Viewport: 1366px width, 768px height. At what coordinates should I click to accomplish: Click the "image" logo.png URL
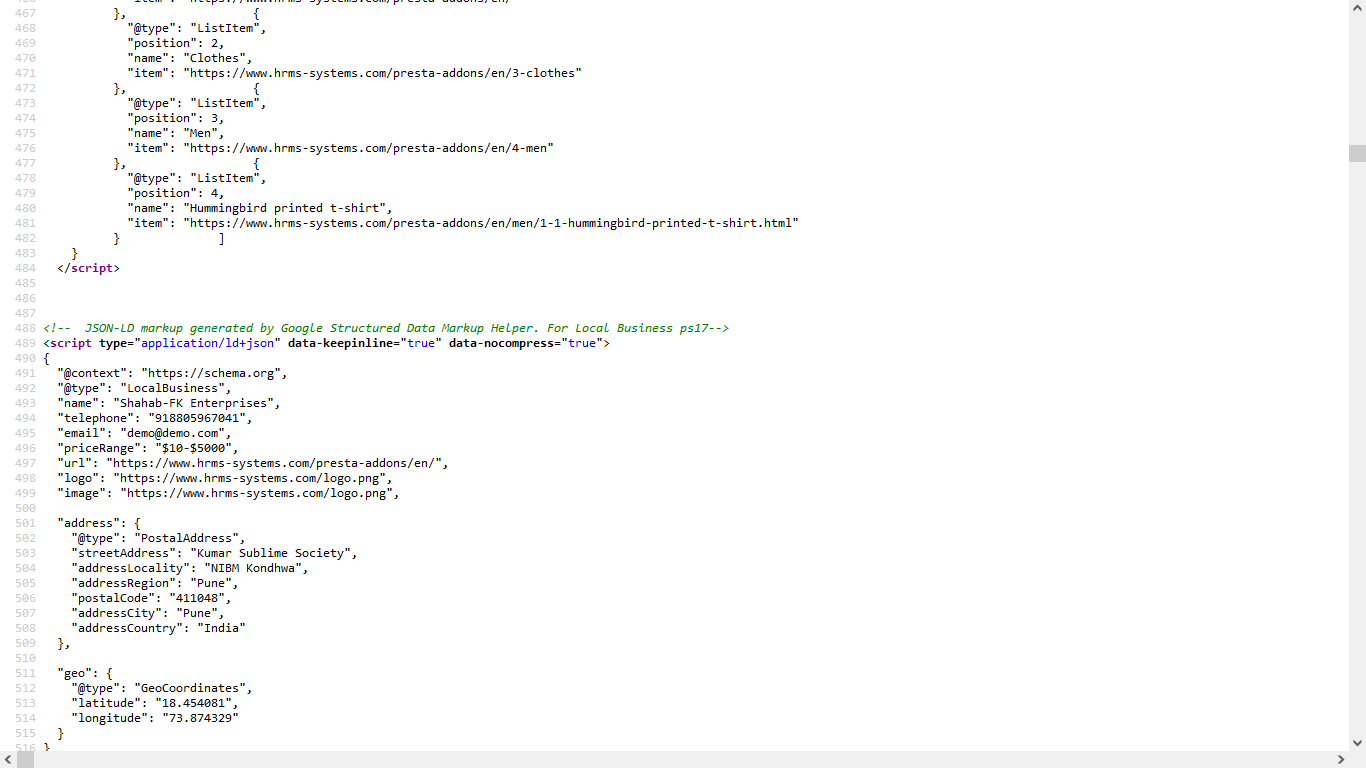coord(256,493)
